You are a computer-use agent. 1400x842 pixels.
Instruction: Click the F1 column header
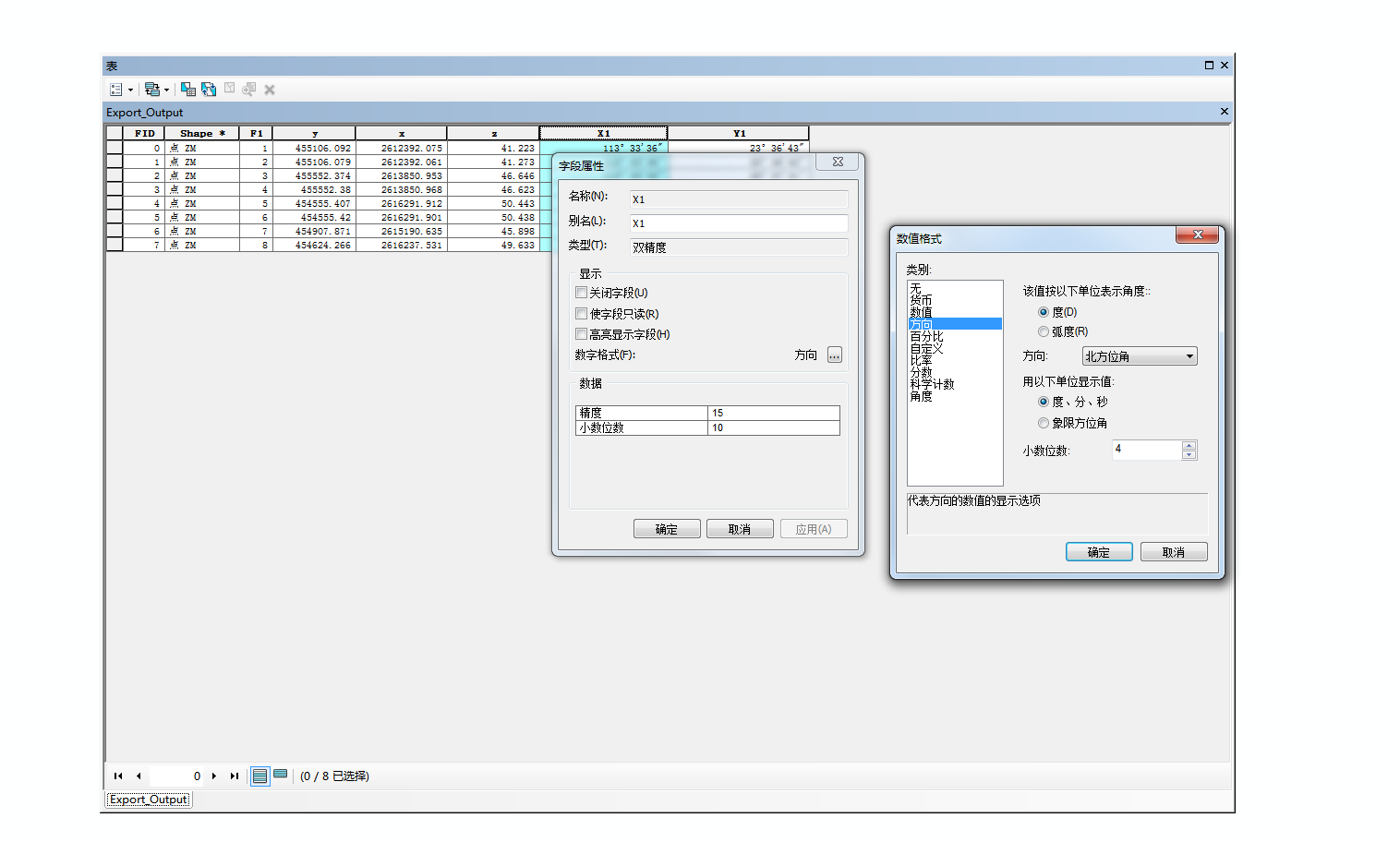pos(256,133)
